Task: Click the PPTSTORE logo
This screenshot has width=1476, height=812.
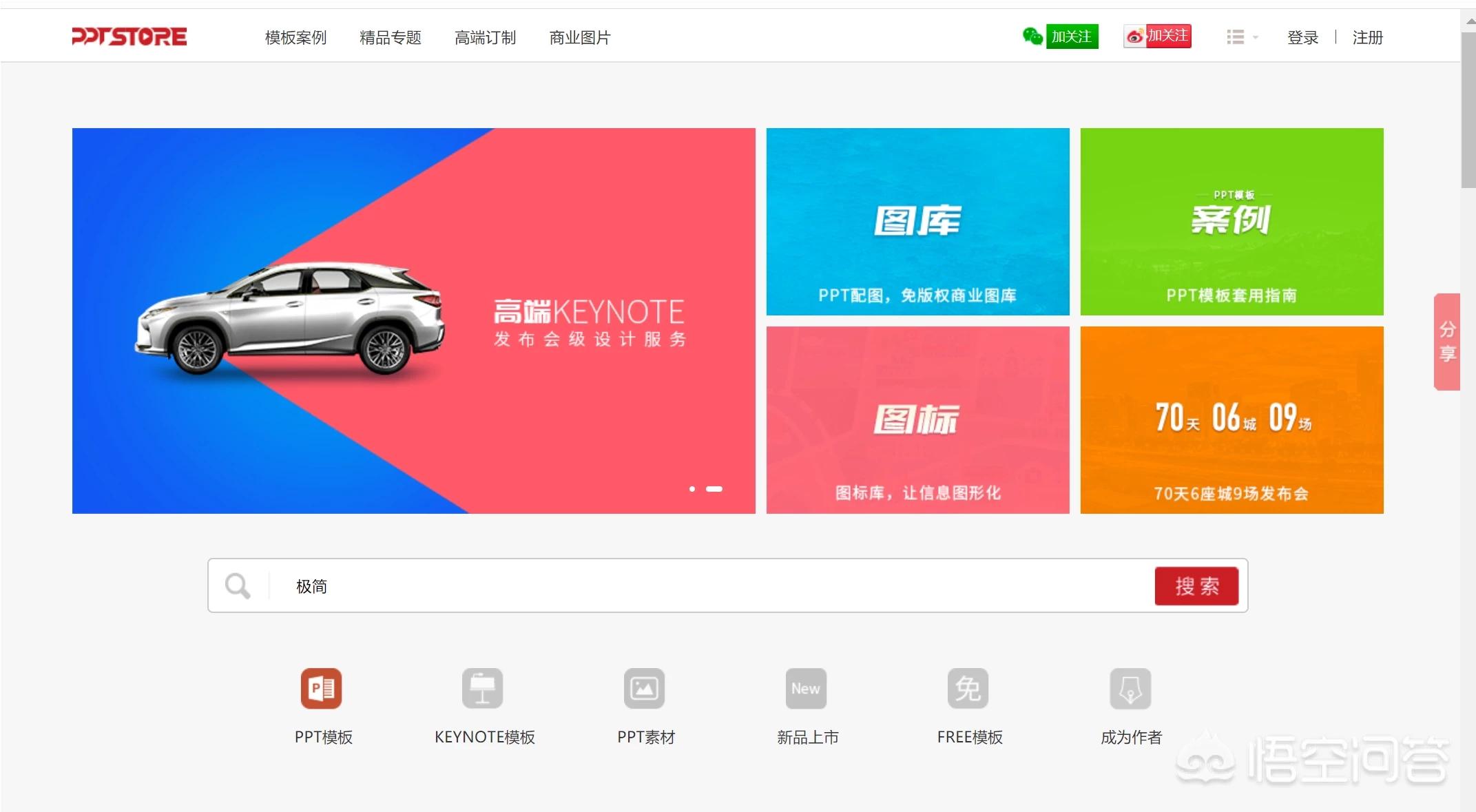Action: point(129,37)
